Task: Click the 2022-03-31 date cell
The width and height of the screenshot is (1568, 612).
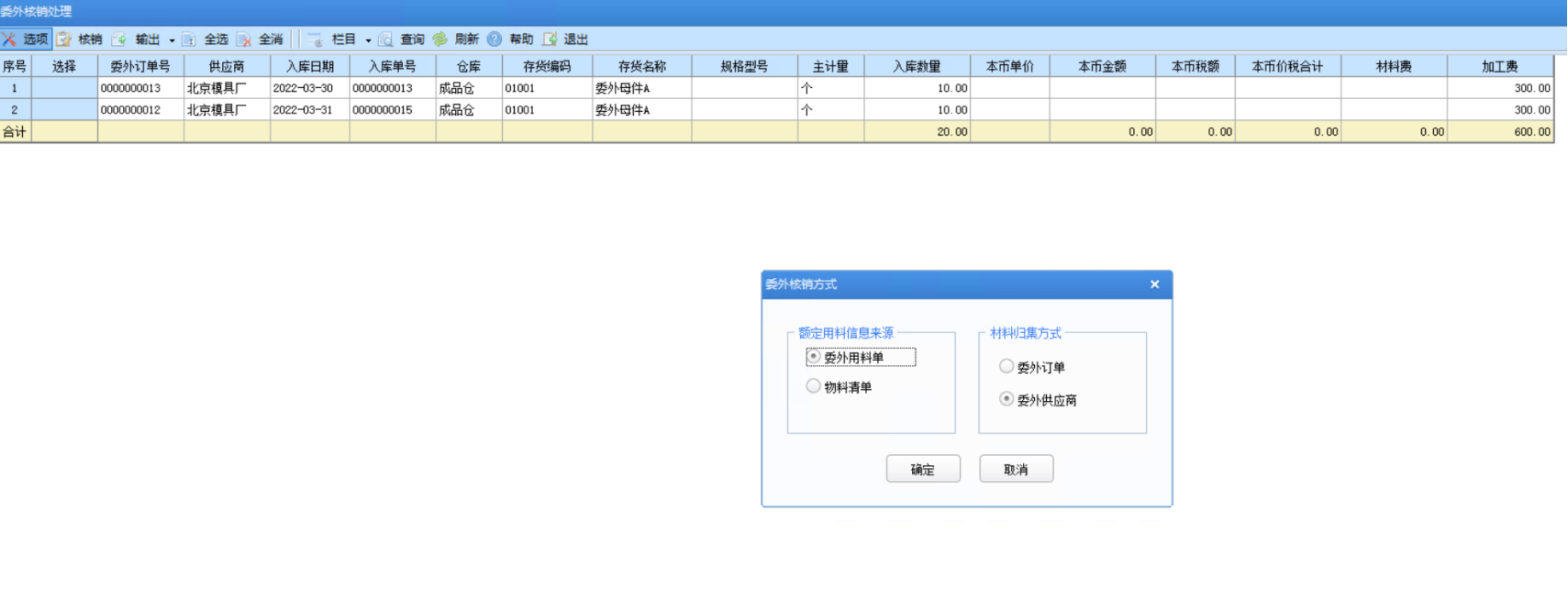Action: [310, 109]
